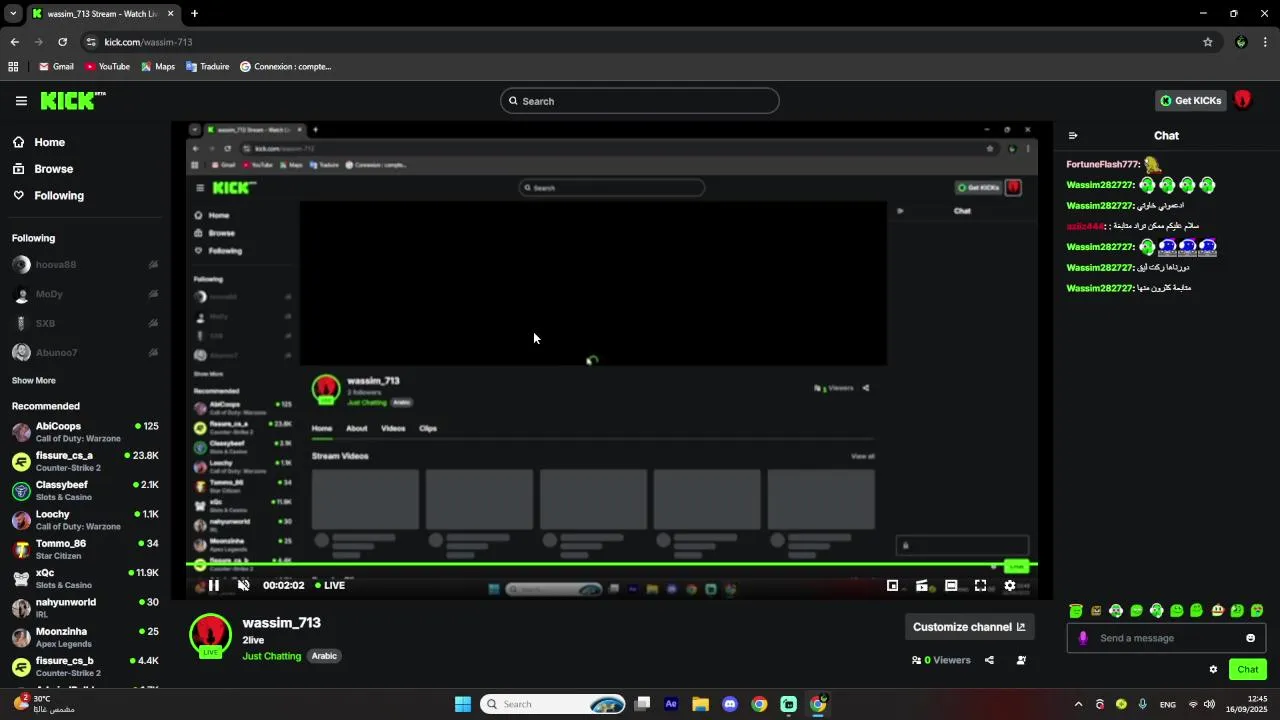Screen dimensions: 1280x720
Task: Open Moonzinha recommended channel
Action: click(x=85, y=637)
